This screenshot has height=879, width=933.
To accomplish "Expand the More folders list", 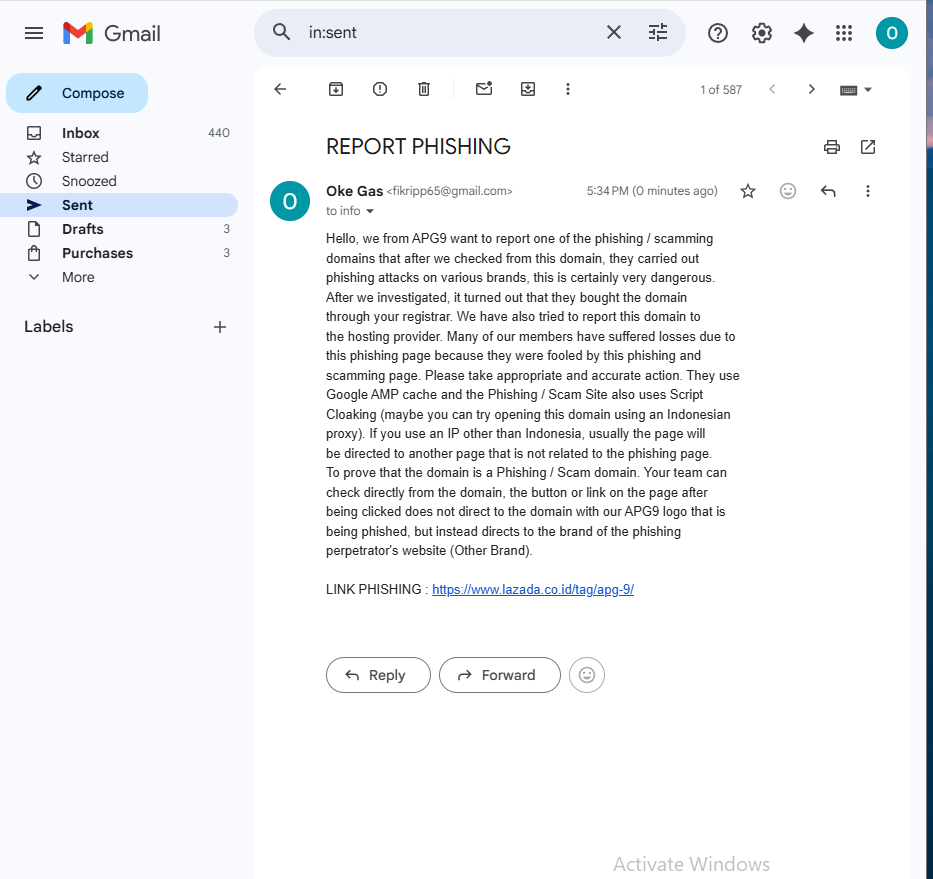I will pos(119,277).
